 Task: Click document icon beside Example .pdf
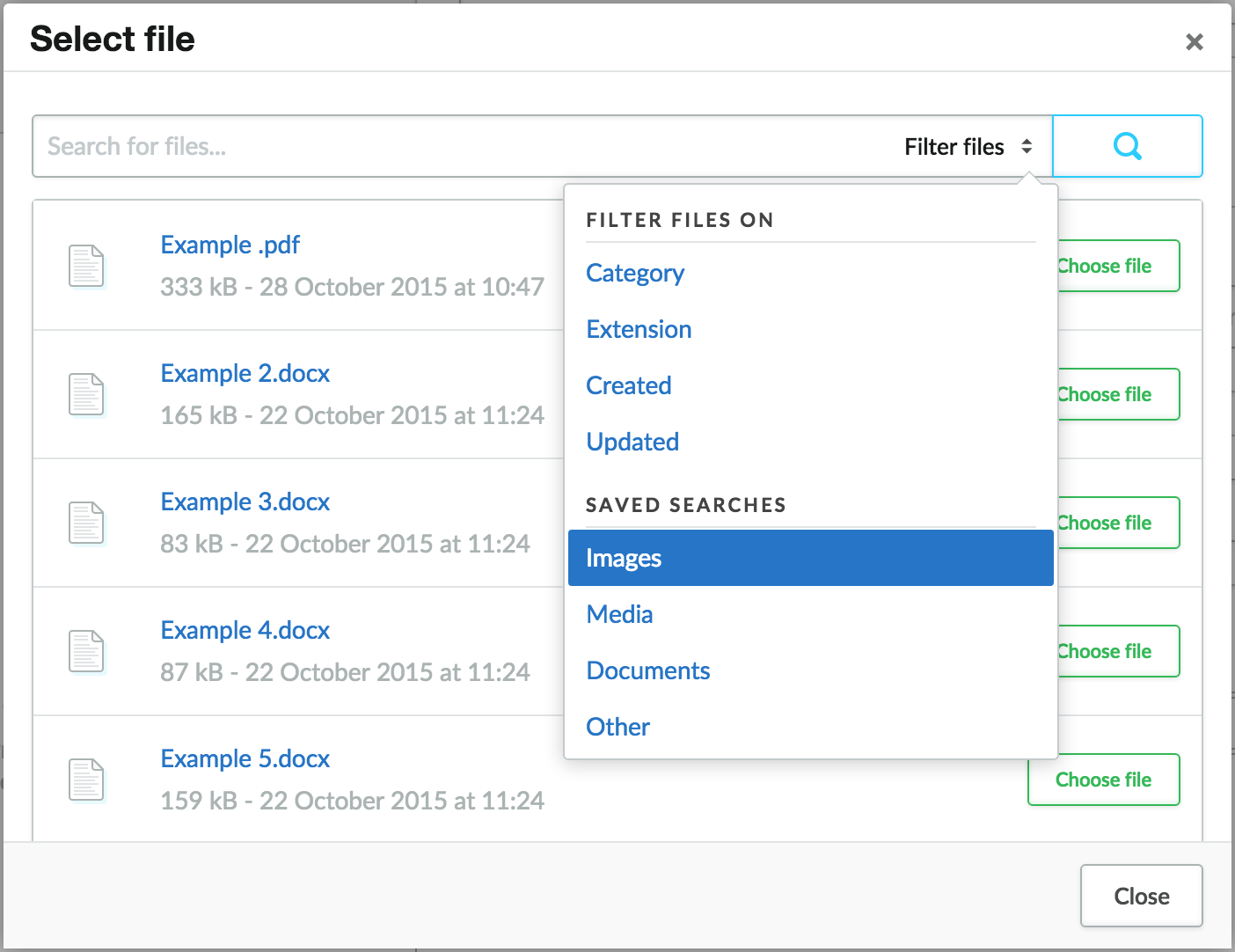(x=86, y=266)
